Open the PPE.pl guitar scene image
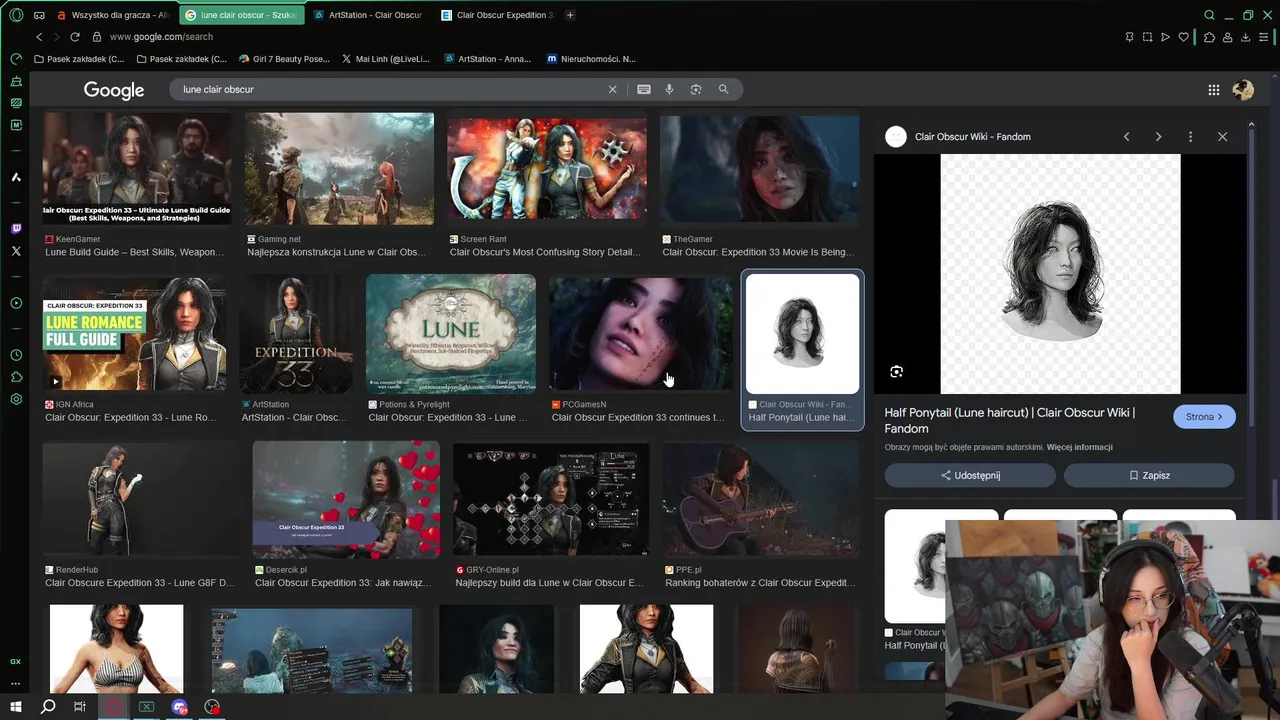Viewport: 1280px width, 720px height. click(x=761, y=499)
